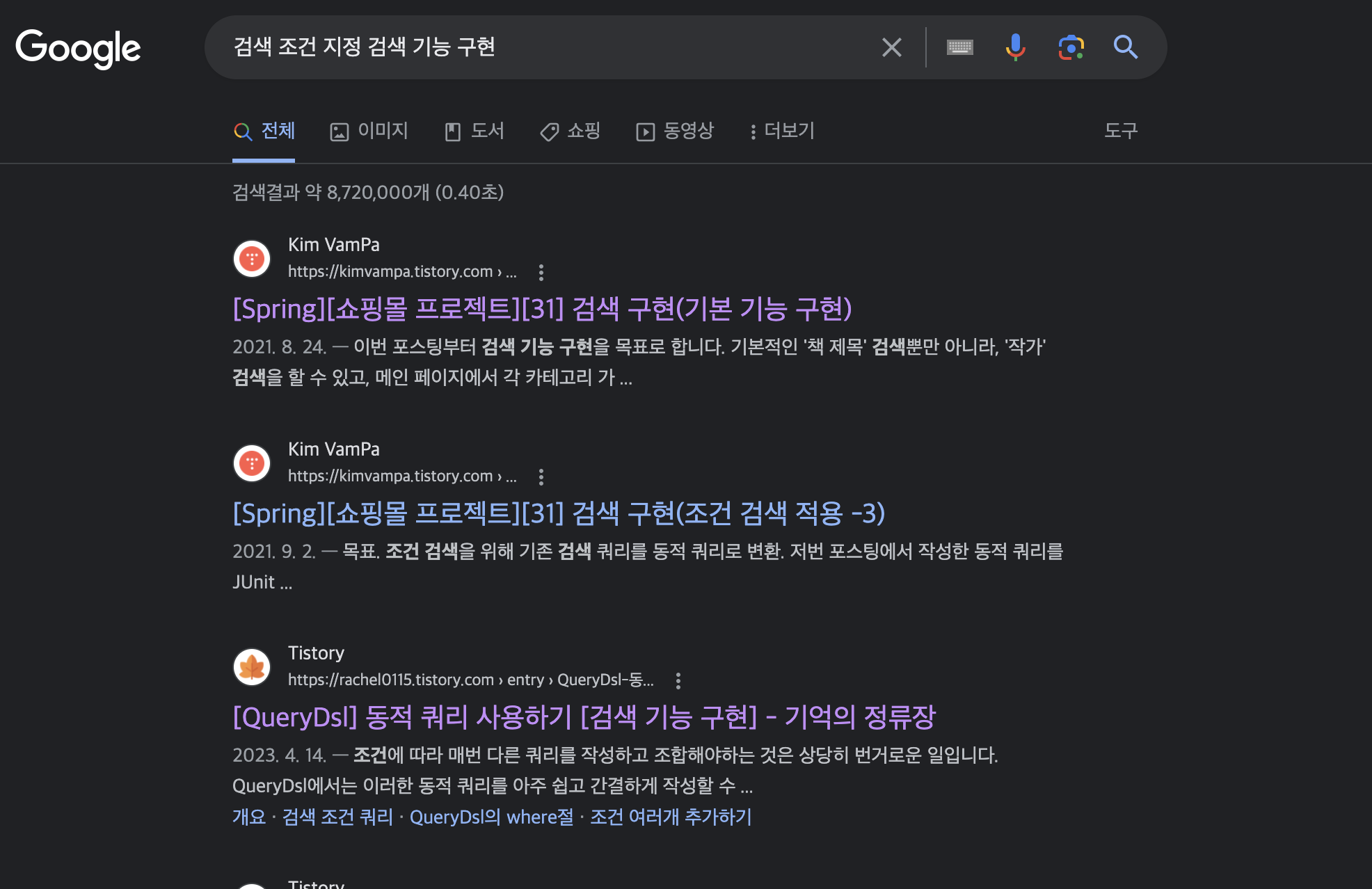
Task: Click the magnifier search submit icon
Action: point(1125,47)
